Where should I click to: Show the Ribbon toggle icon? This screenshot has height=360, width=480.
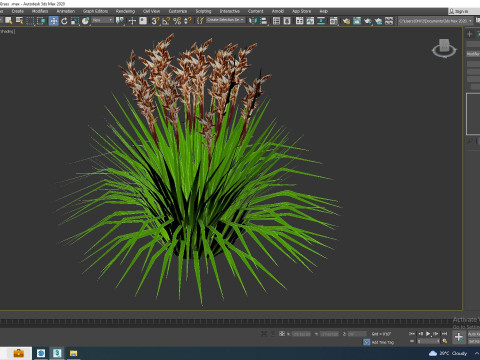299,21
